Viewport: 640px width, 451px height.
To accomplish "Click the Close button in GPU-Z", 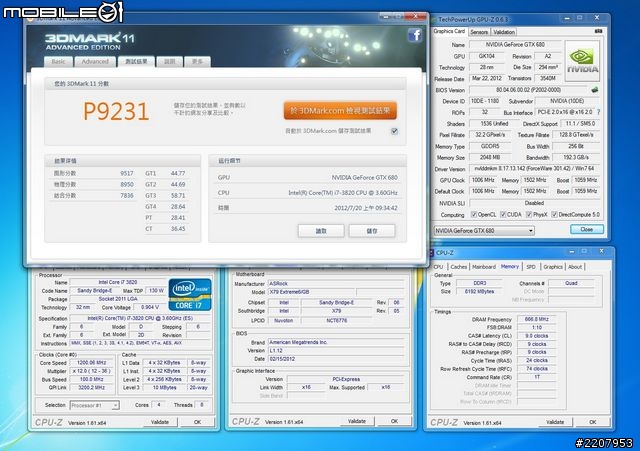I will (x=587, y=229).
